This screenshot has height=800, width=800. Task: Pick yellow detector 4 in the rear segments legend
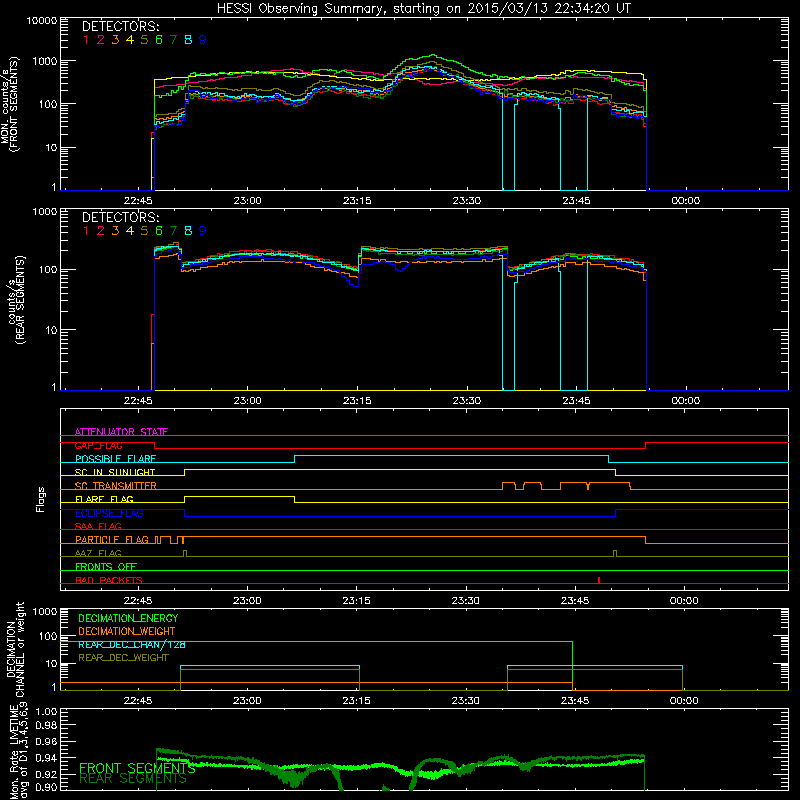click(130, 231)
